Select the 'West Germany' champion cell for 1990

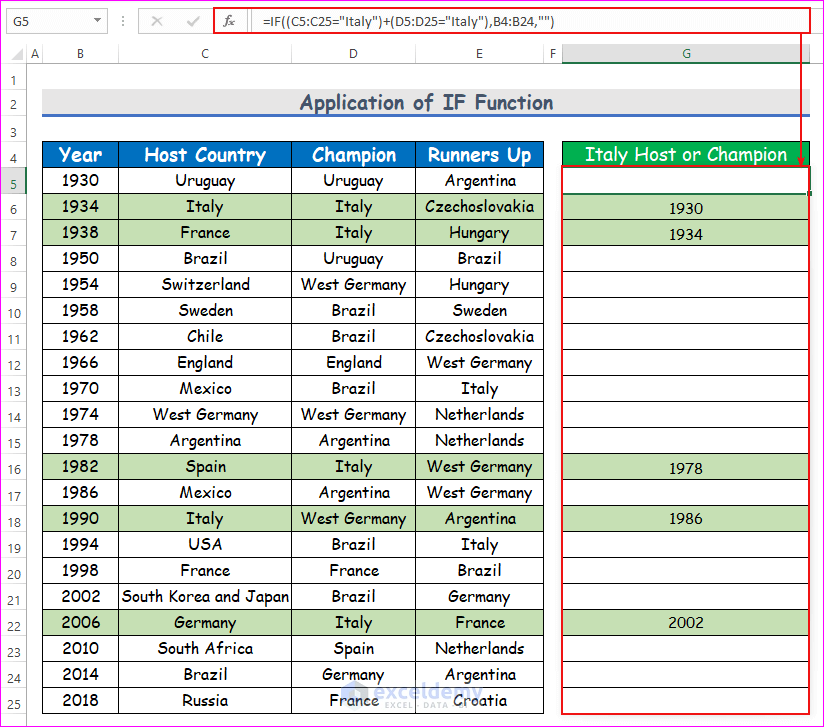[354, 518]
